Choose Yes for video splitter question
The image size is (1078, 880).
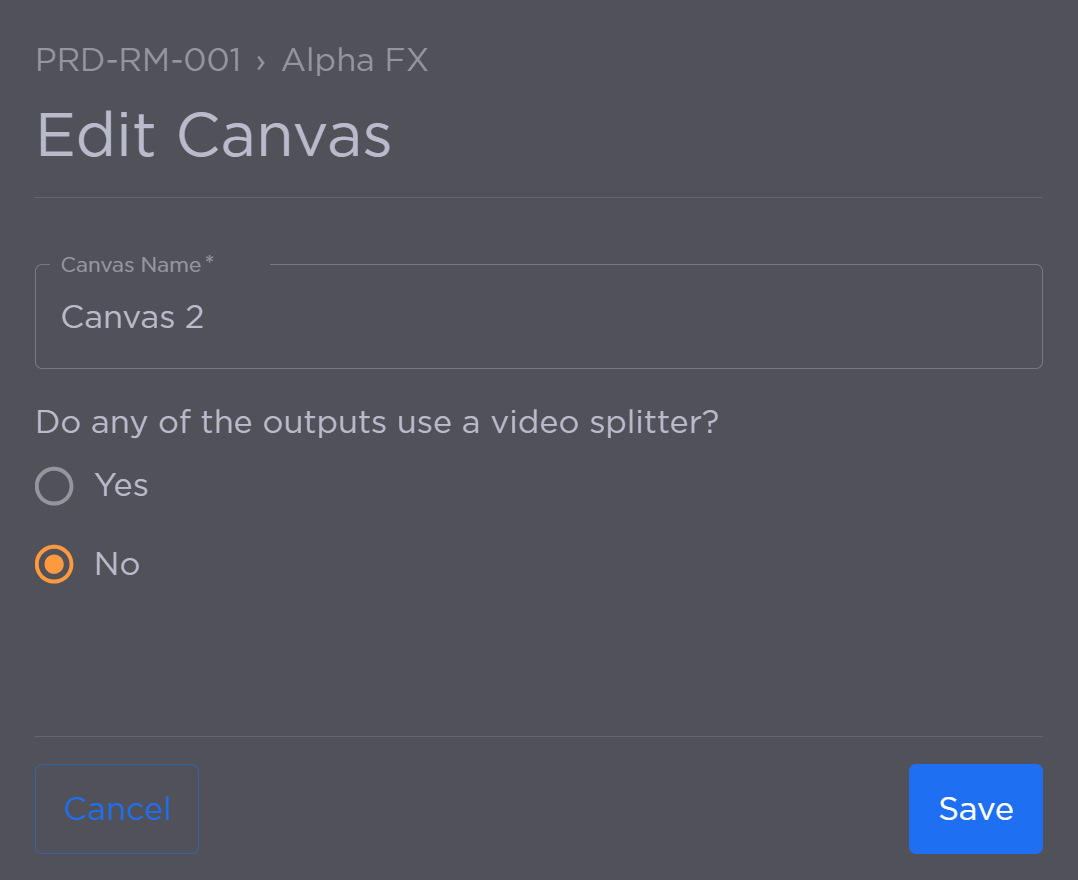coord(54,486)
